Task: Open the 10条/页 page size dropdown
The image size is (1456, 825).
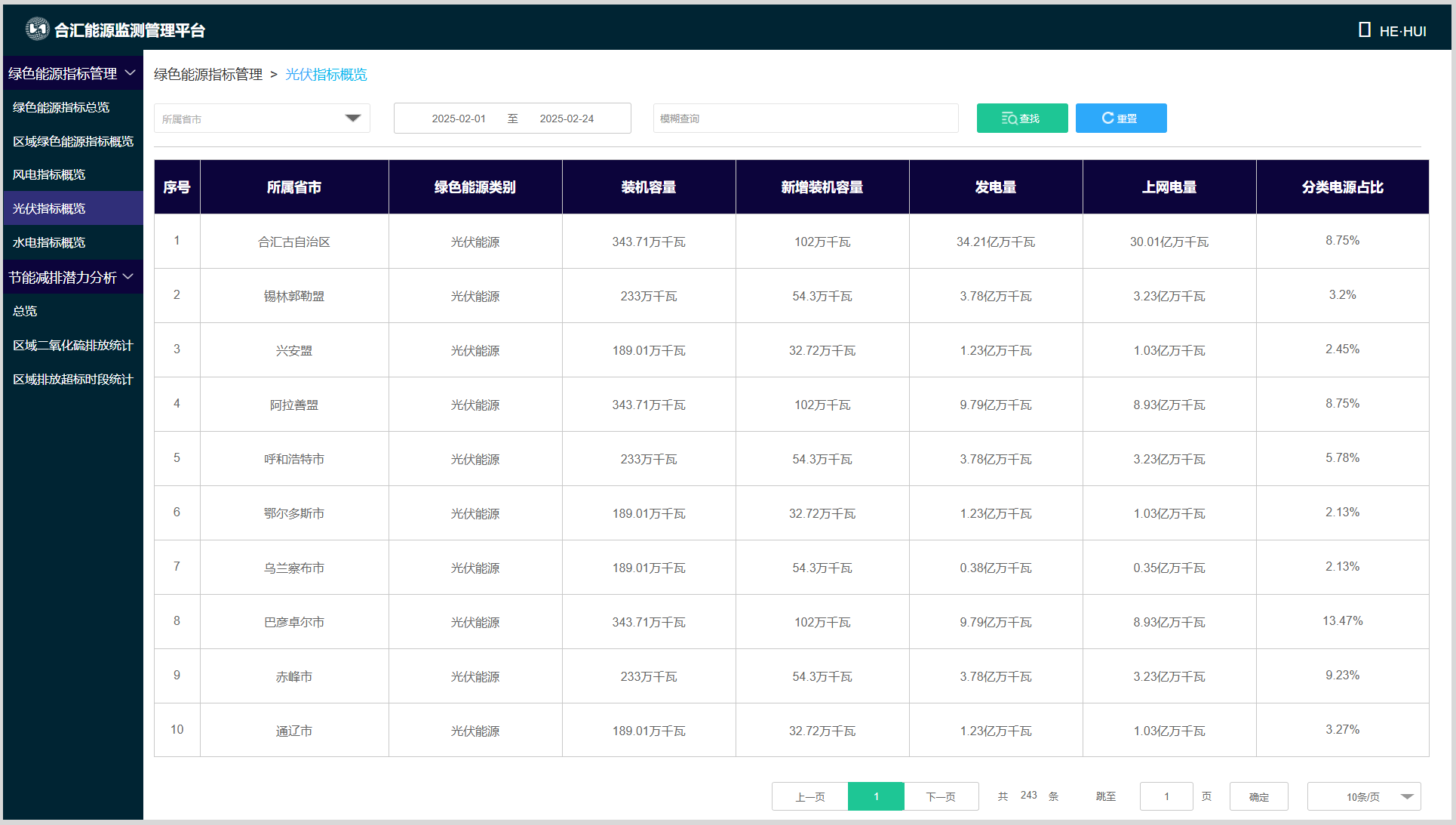Action: (x=1364, y=797)
